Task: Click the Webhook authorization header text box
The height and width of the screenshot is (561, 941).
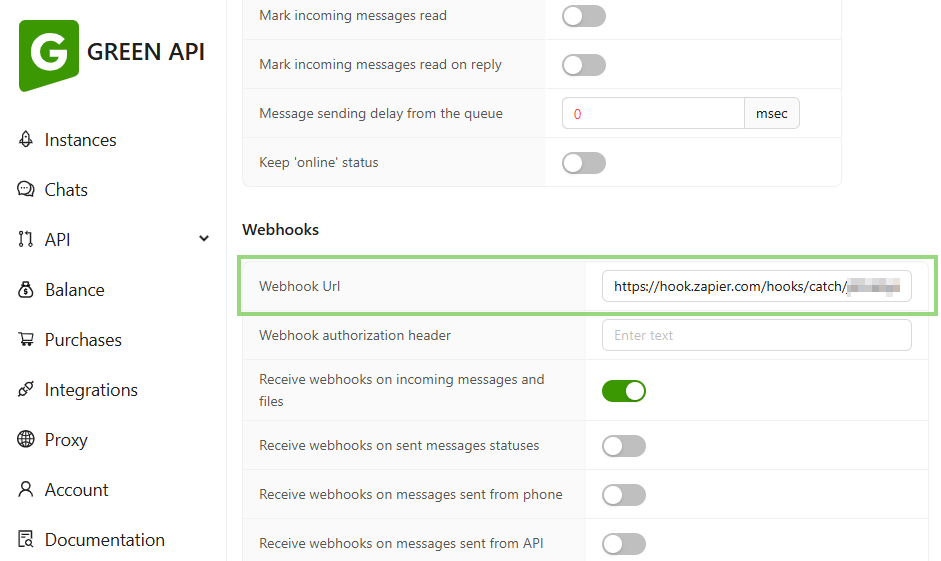Action: 756,336
